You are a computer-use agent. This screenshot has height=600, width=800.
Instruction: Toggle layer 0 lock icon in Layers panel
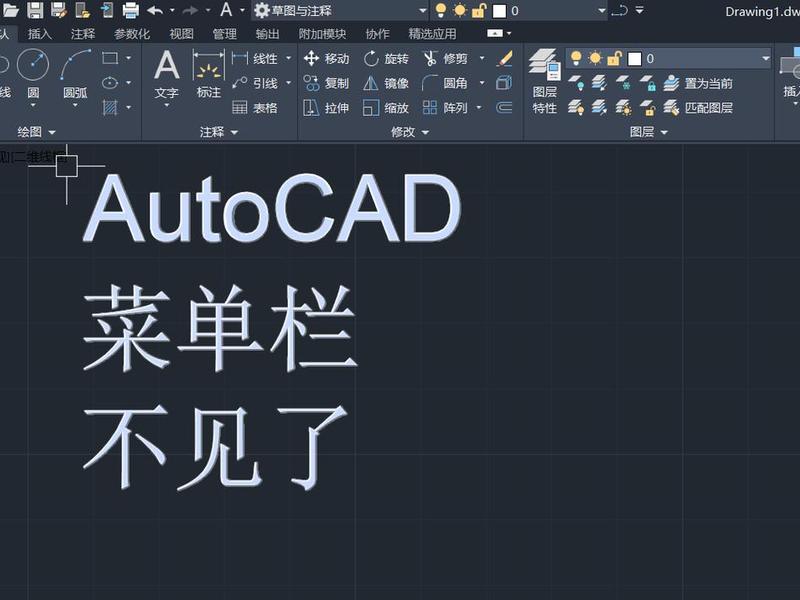[x=614, y=59]
